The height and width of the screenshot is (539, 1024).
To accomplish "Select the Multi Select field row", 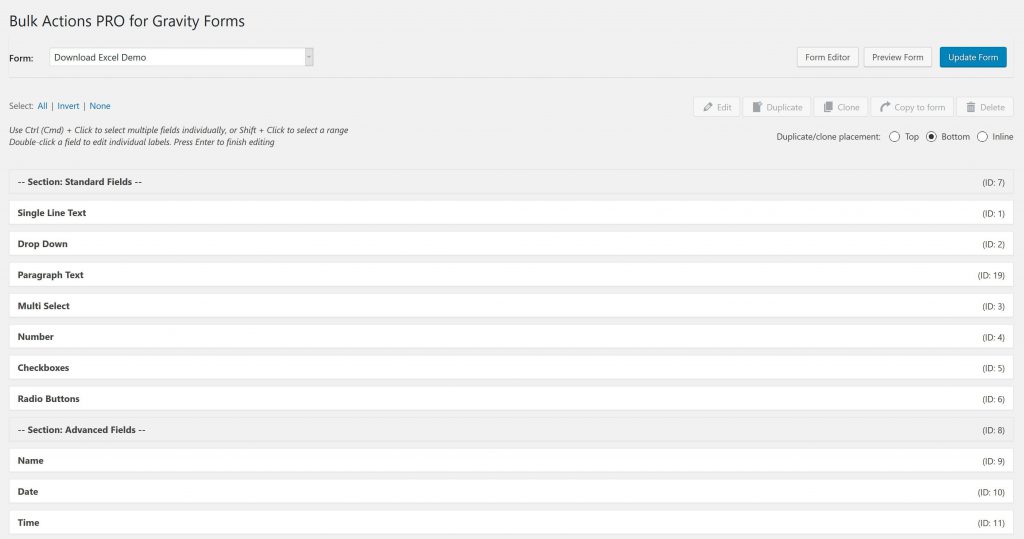I will pyautogui.click(x=511, y=306).
